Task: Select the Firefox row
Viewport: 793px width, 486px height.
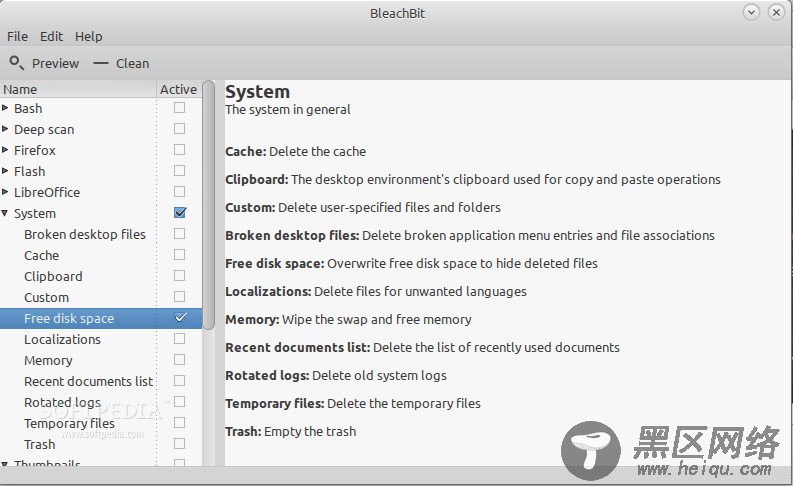Action: (101, 150)
